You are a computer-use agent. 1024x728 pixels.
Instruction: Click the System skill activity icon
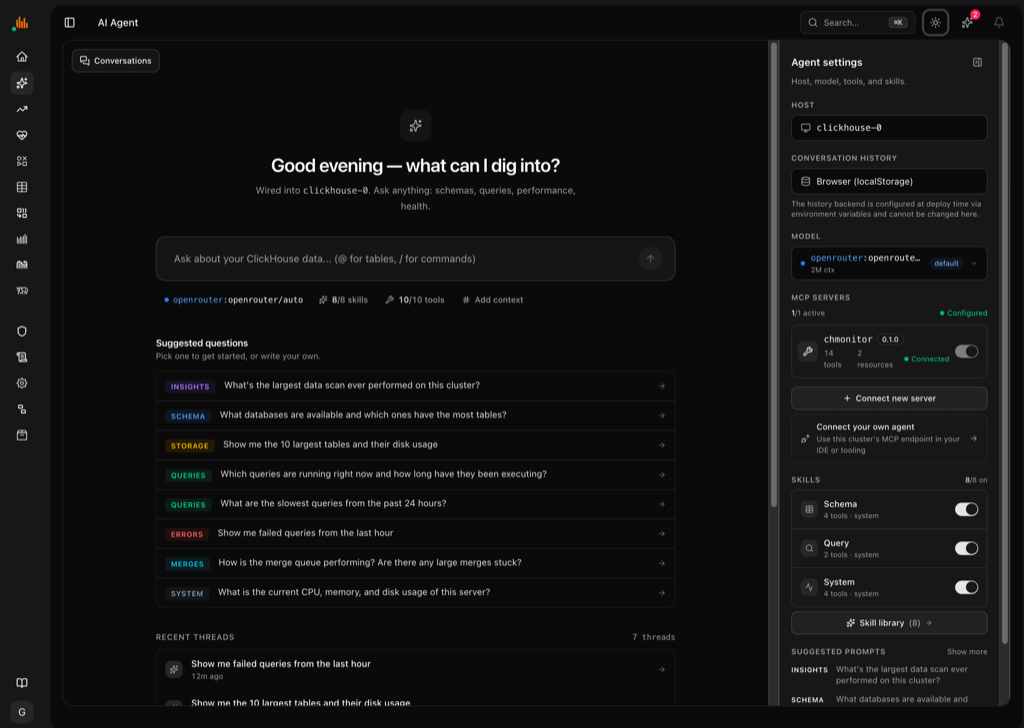[809, 587]
